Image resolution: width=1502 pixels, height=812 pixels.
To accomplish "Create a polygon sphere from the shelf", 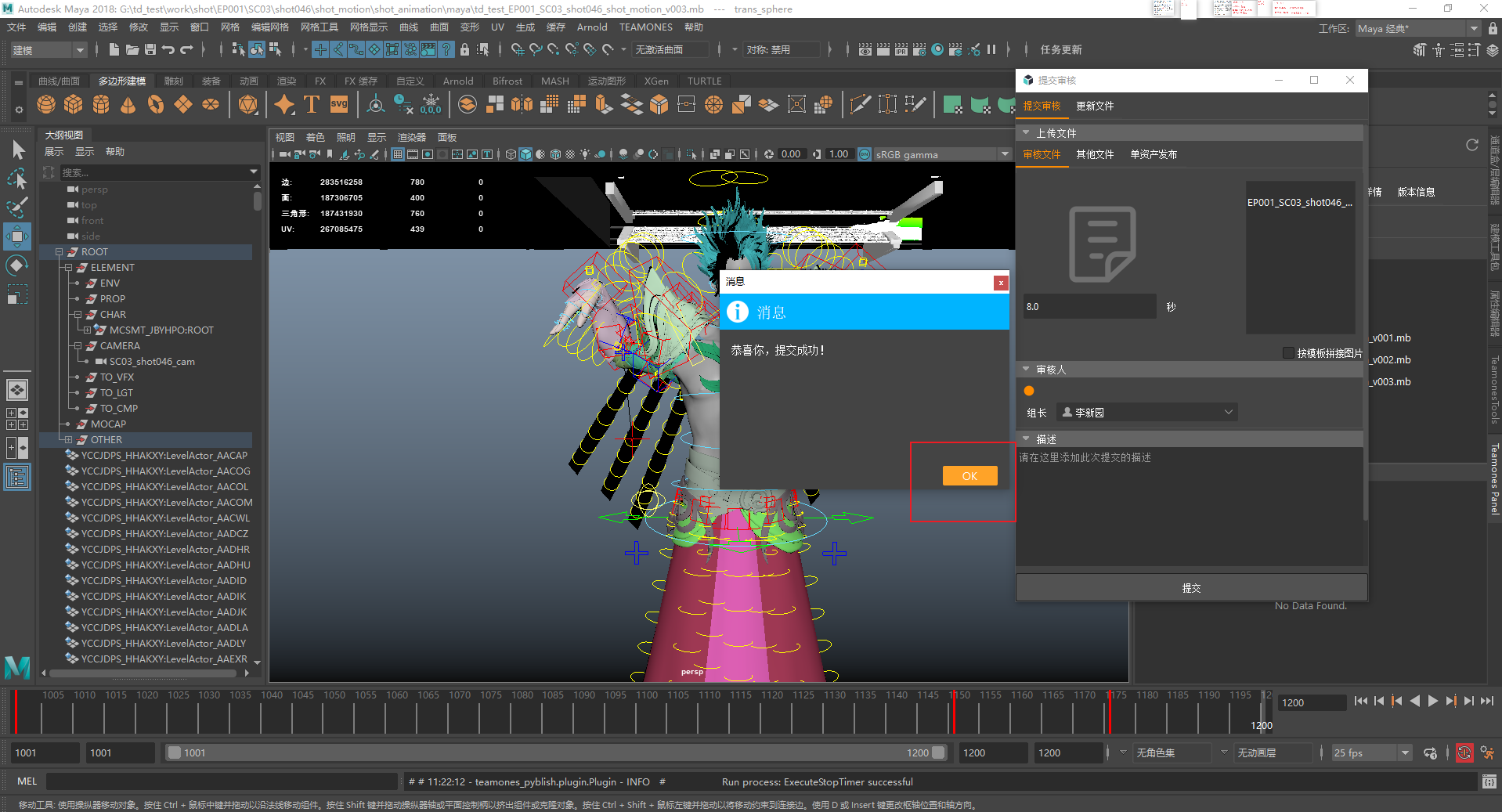I will 46,104.
